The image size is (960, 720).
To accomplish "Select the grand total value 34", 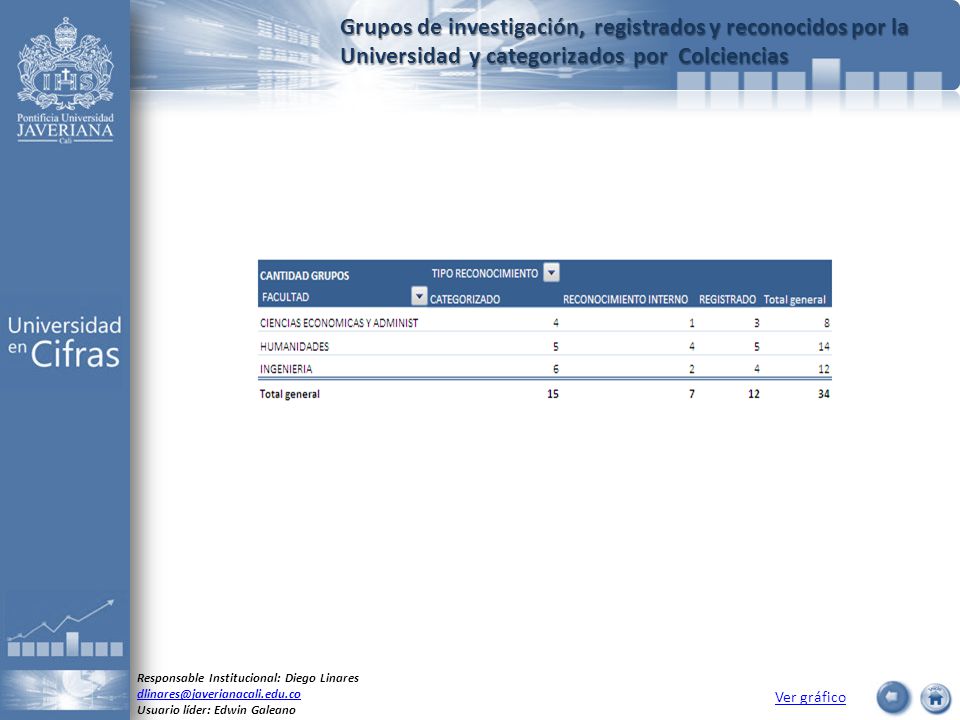I will click(x=823, y=394).
